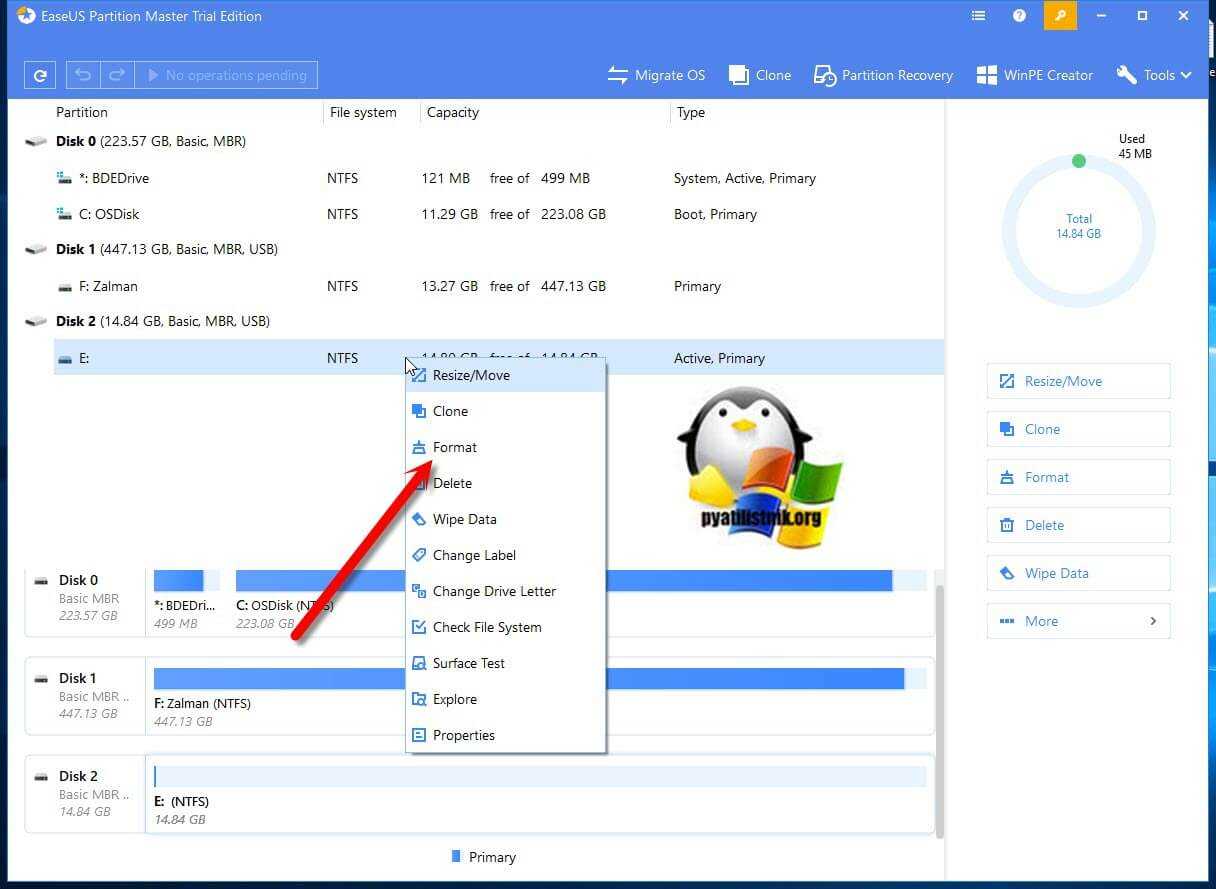Choose Properties in the context menu
Viewport: 1216px width, 889px height.
tap(505, 735)
